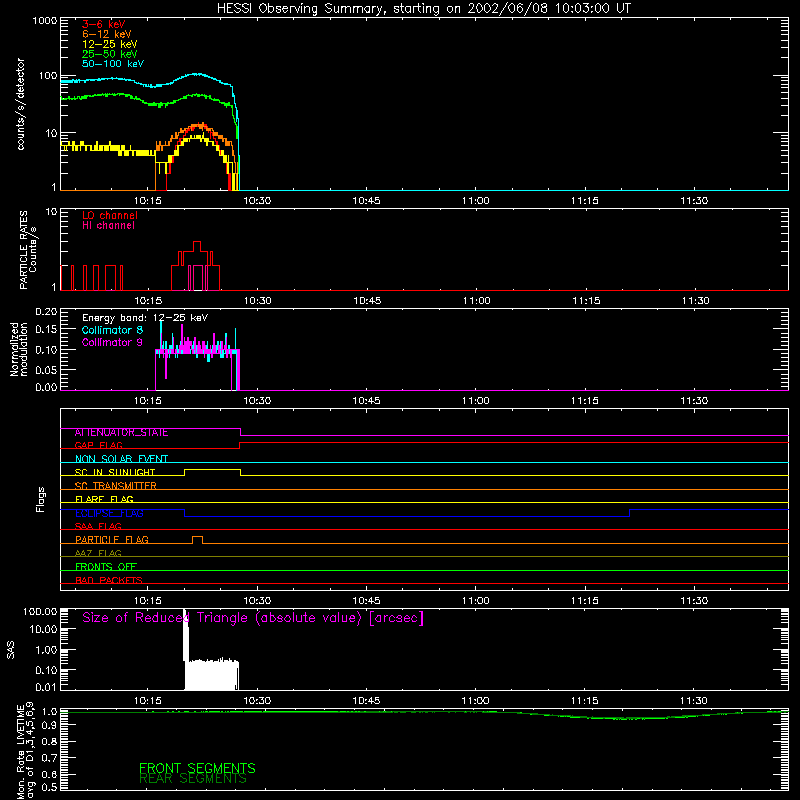
Task: Click the PARTICLE_FLAG label
Action: coord(112,540)
